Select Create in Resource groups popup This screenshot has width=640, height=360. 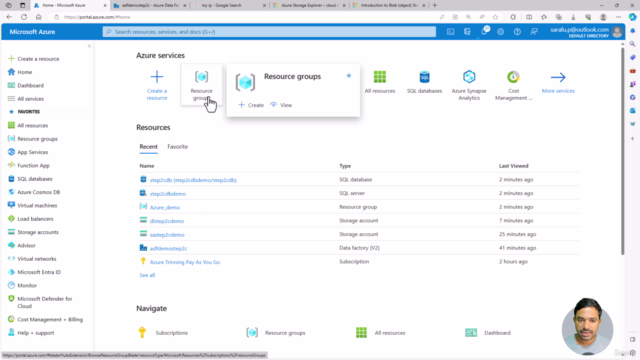(251, 105)
